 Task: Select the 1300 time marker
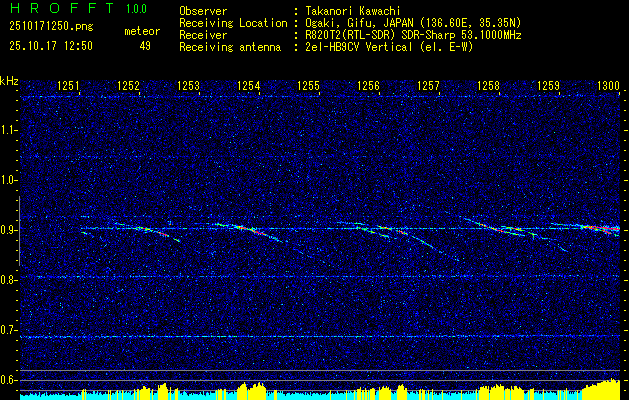608,87
